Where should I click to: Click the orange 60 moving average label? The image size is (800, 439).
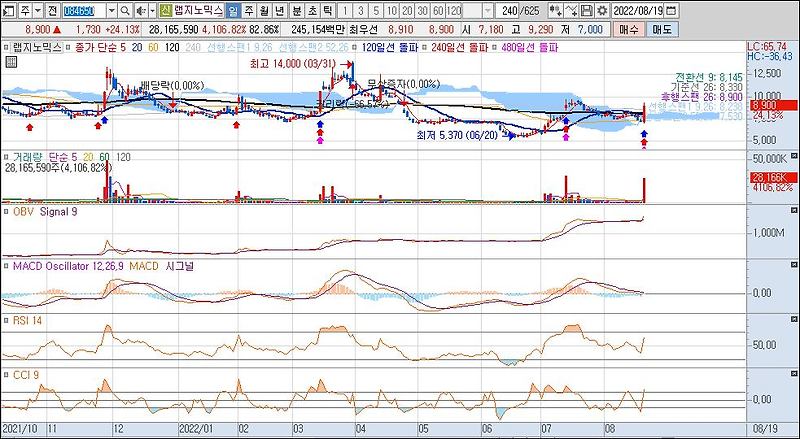point(154,47)
